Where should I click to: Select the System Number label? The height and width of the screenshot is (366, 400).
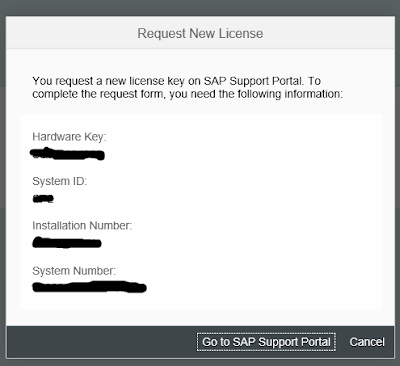click(74, 271)
